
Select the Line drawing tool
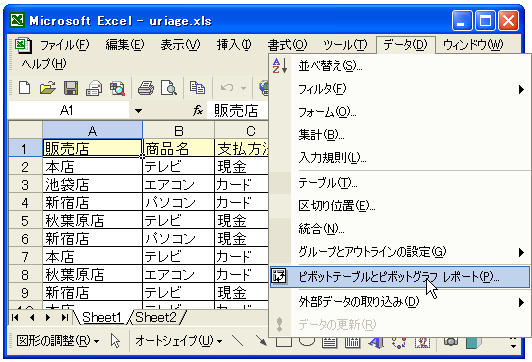pos(237,341)
